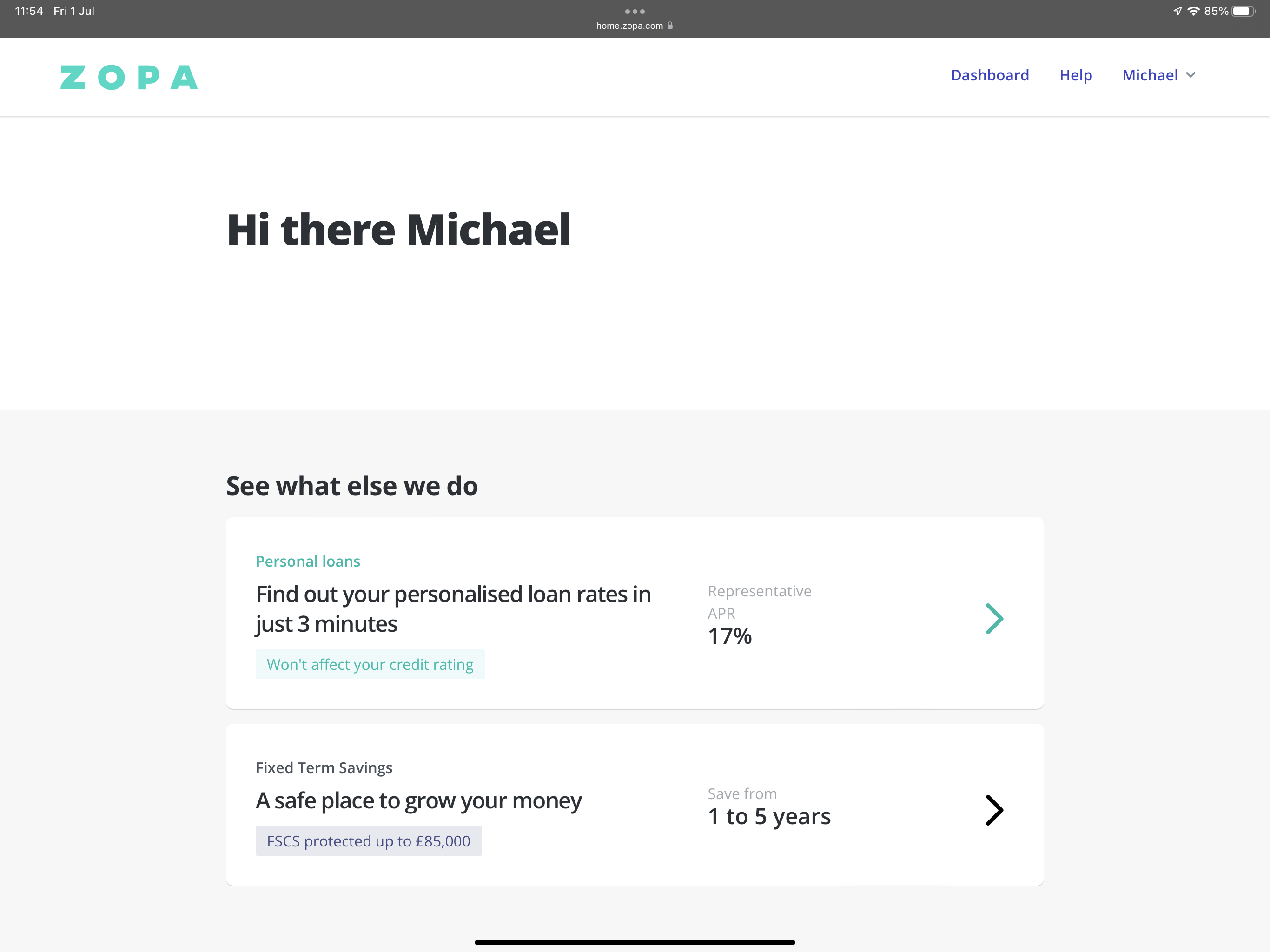This screenshot has height=952, width=1270.
Task: Select "A safe place to grow your money"
Action: (418, 801)
